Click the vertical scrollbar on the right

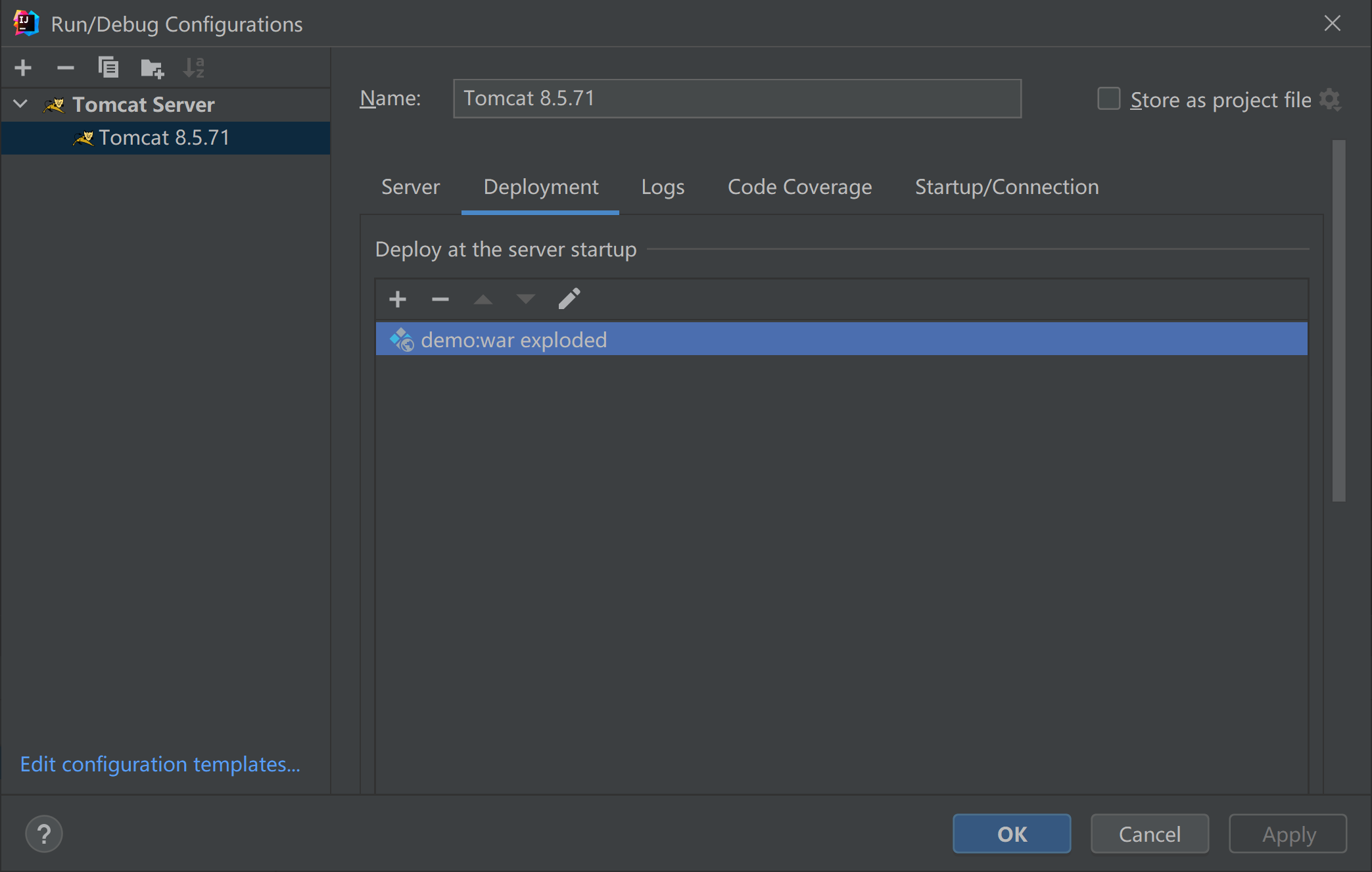pyautogui.click(x=1338, y=320)
